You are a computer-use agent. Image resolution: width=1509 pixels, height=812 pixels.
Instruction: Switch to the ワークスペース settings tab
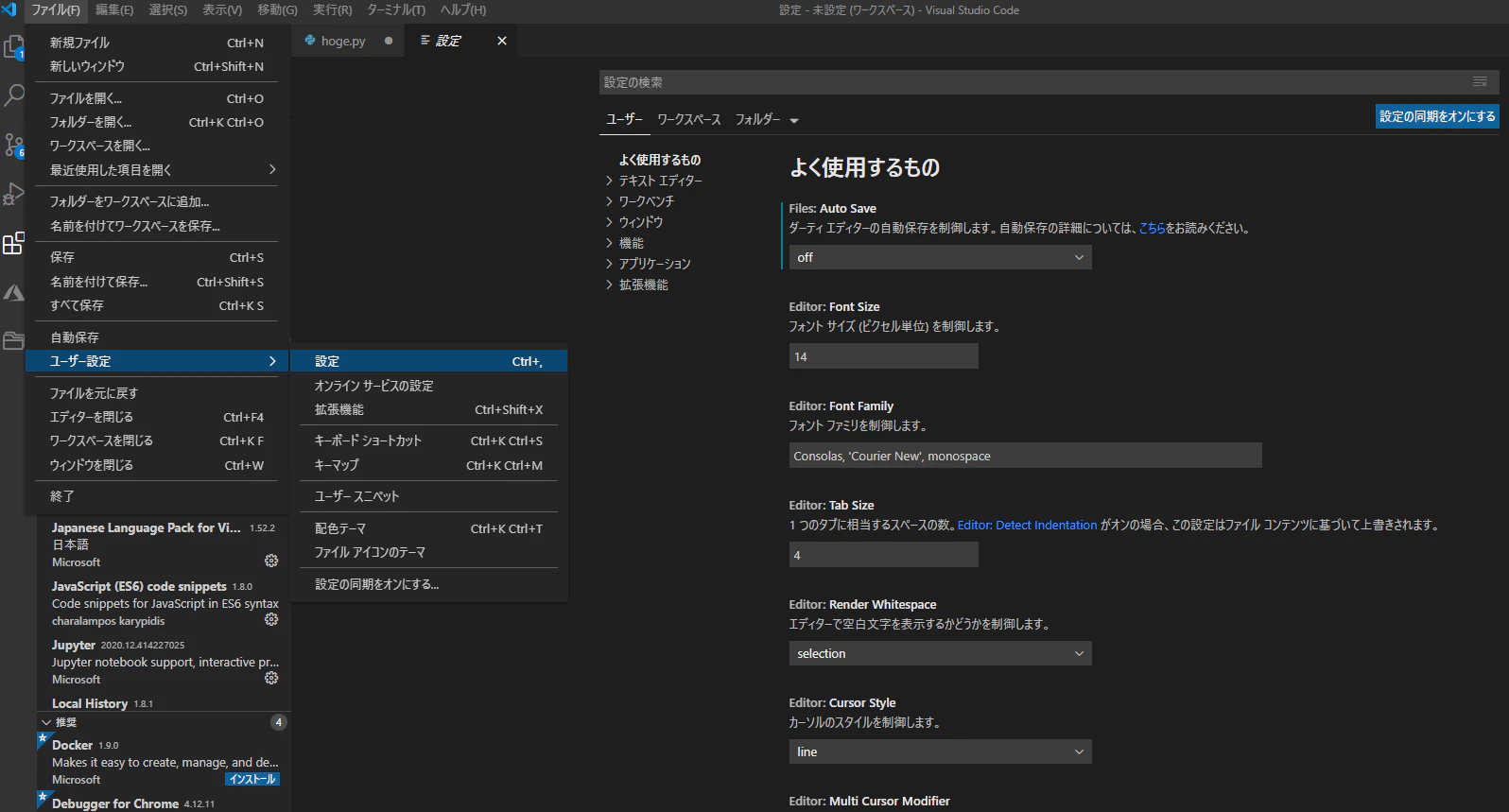[x=689, y=120]
